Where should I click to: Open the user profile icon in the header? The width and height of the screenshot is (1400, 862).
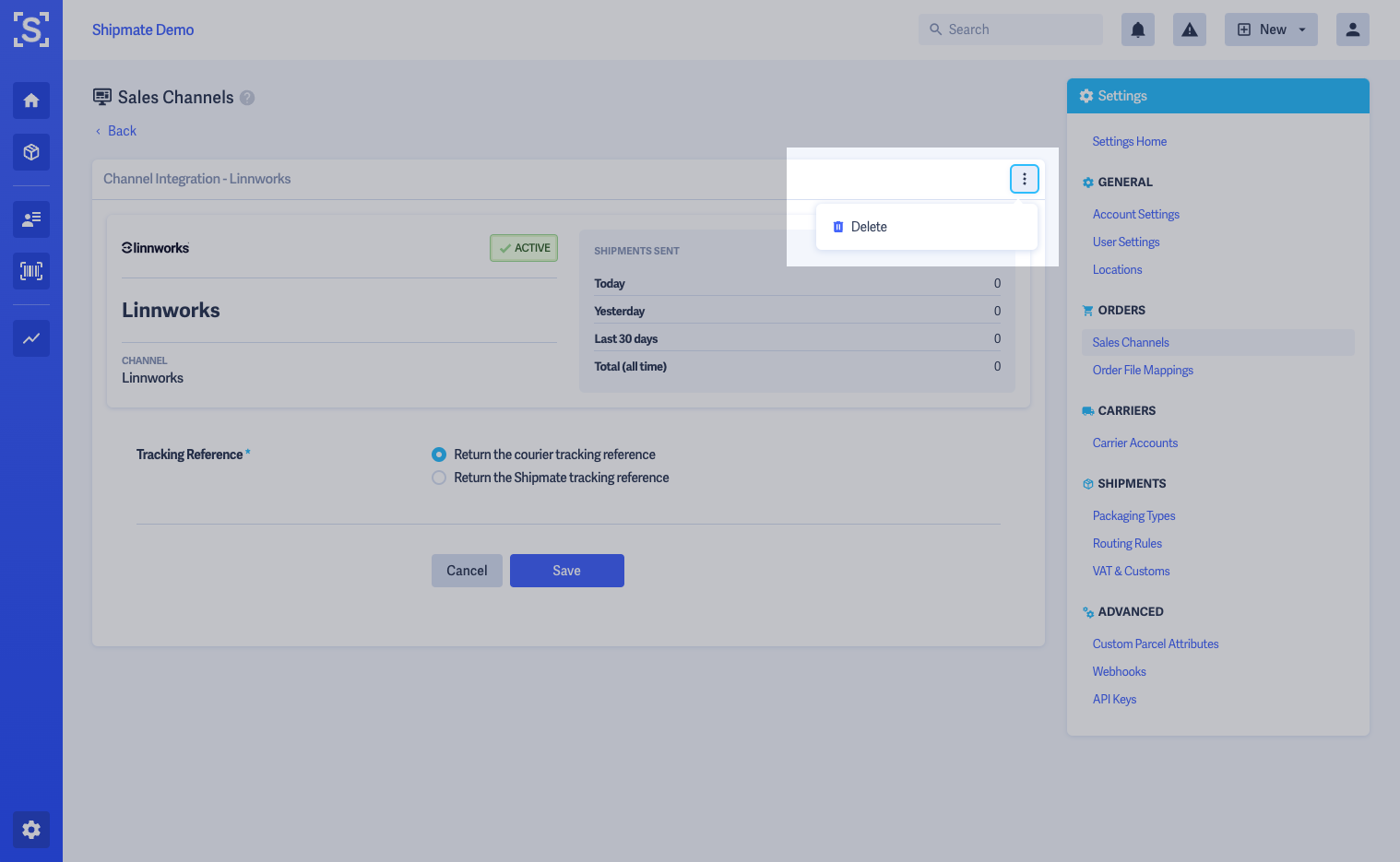pos(1353,30)
